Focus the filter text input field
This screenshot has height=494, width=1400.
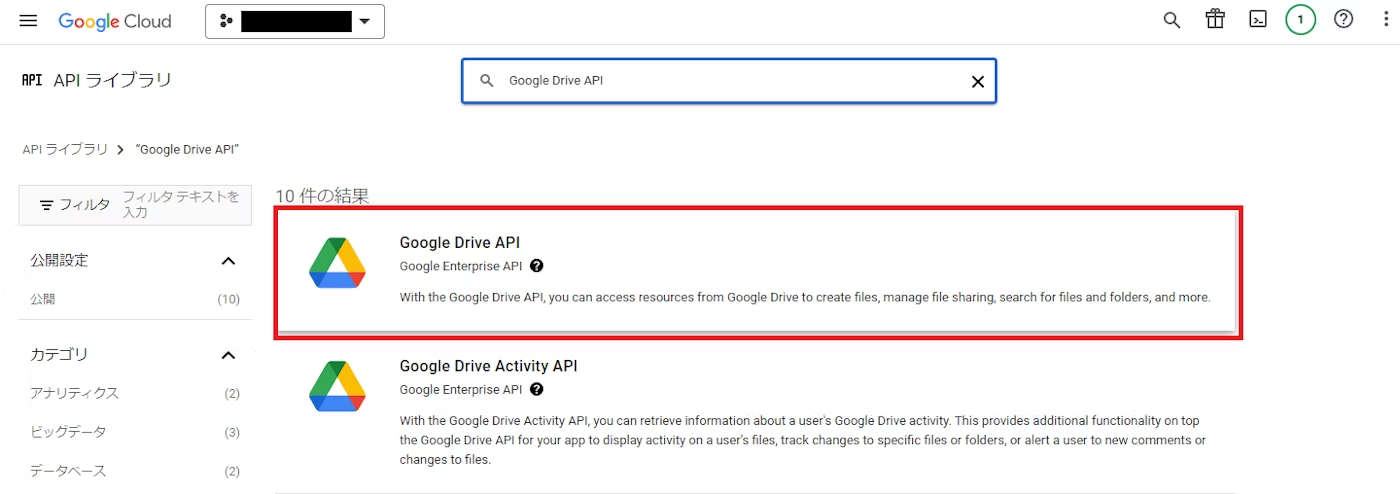pyautogui.click(x=182, y=205)
